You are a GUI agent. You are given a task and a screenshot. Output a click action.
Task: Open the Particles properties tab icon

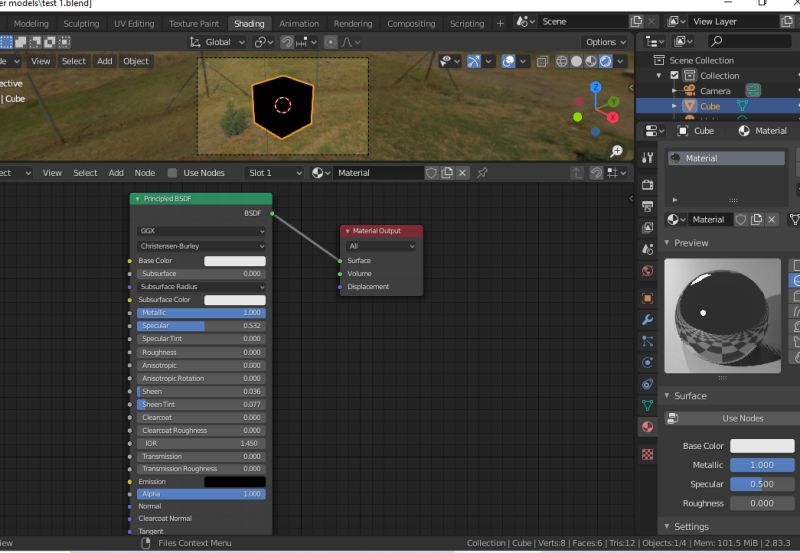coord(647,341)
